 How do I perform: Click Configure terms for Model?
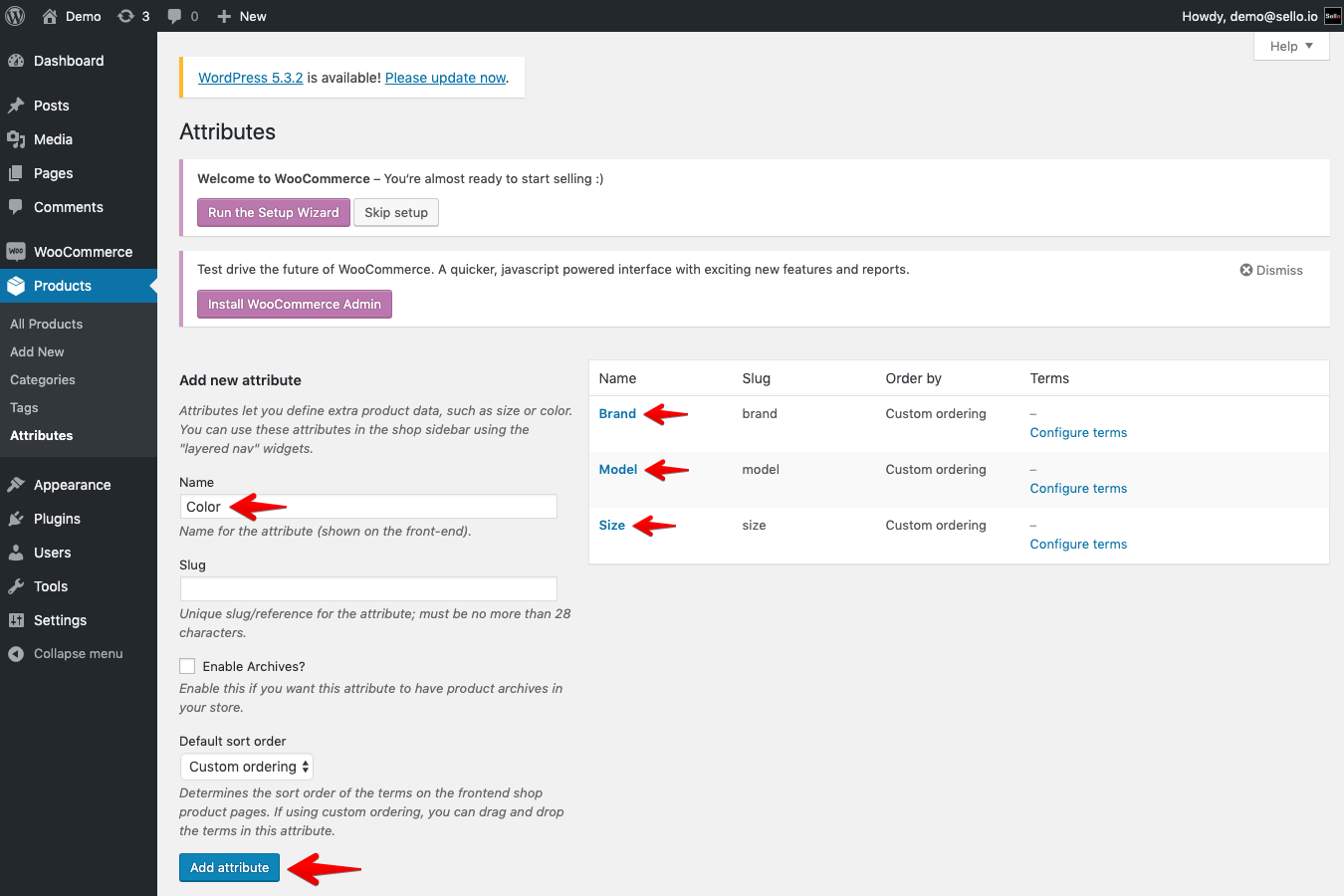point(1078,488)
